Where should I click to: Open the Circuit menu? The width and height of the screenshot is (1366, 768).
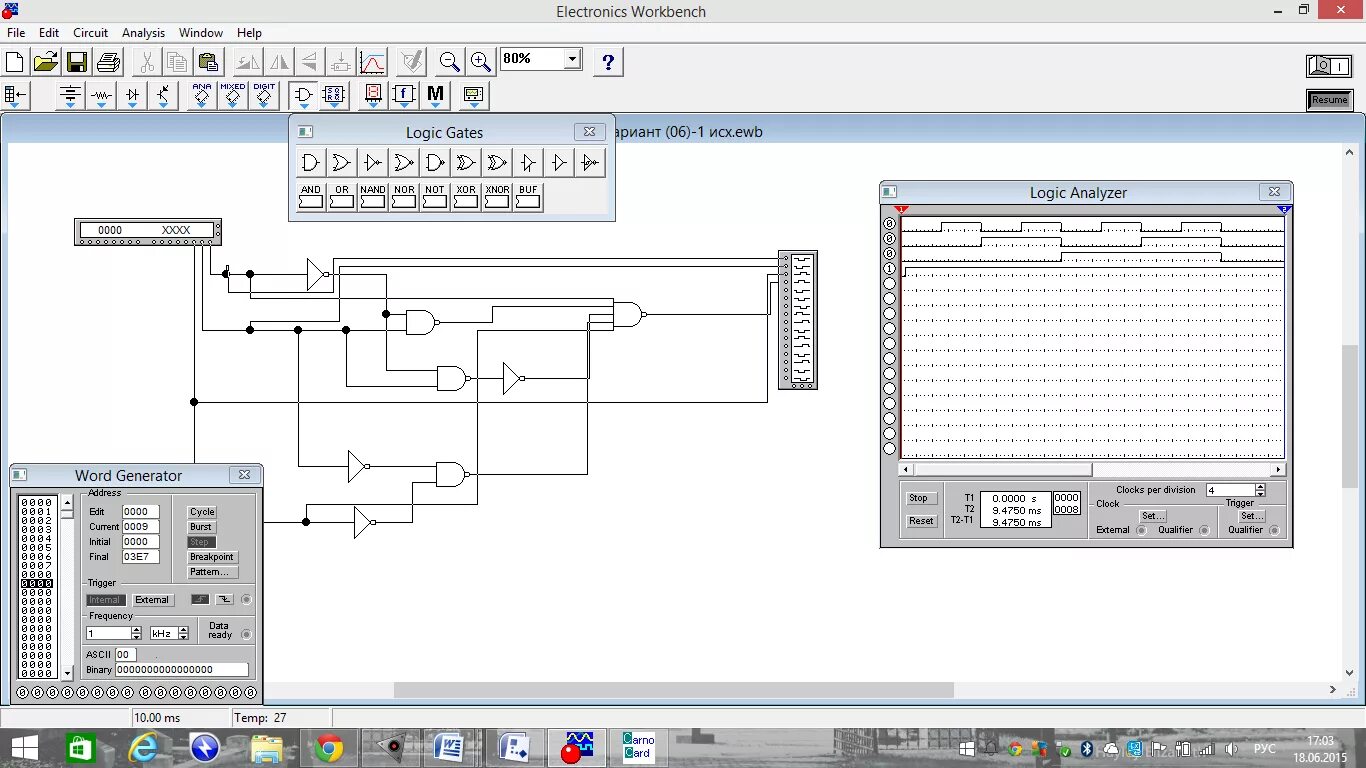(90, 33)
